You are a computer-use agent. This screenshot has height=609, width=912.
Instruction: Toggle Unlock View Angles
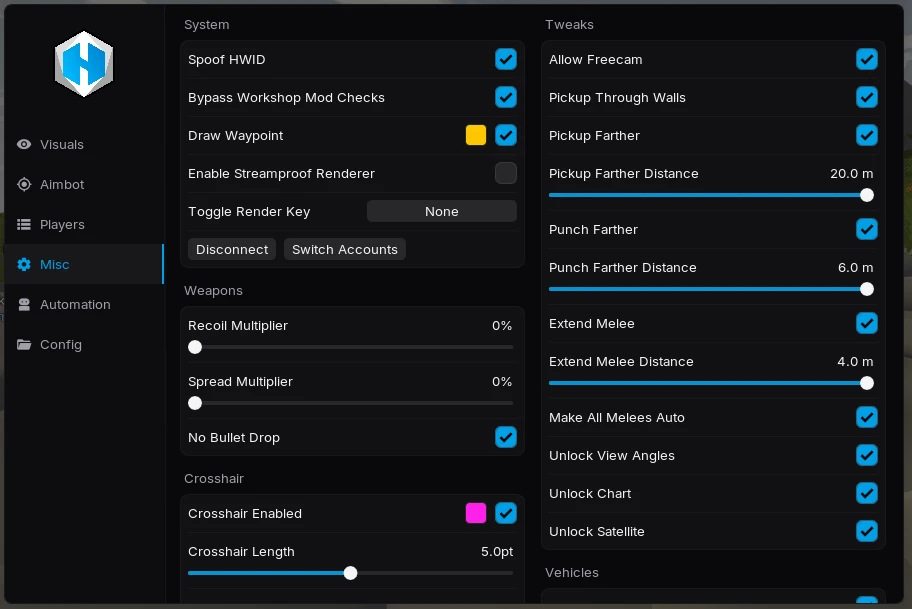coord(867,455)
